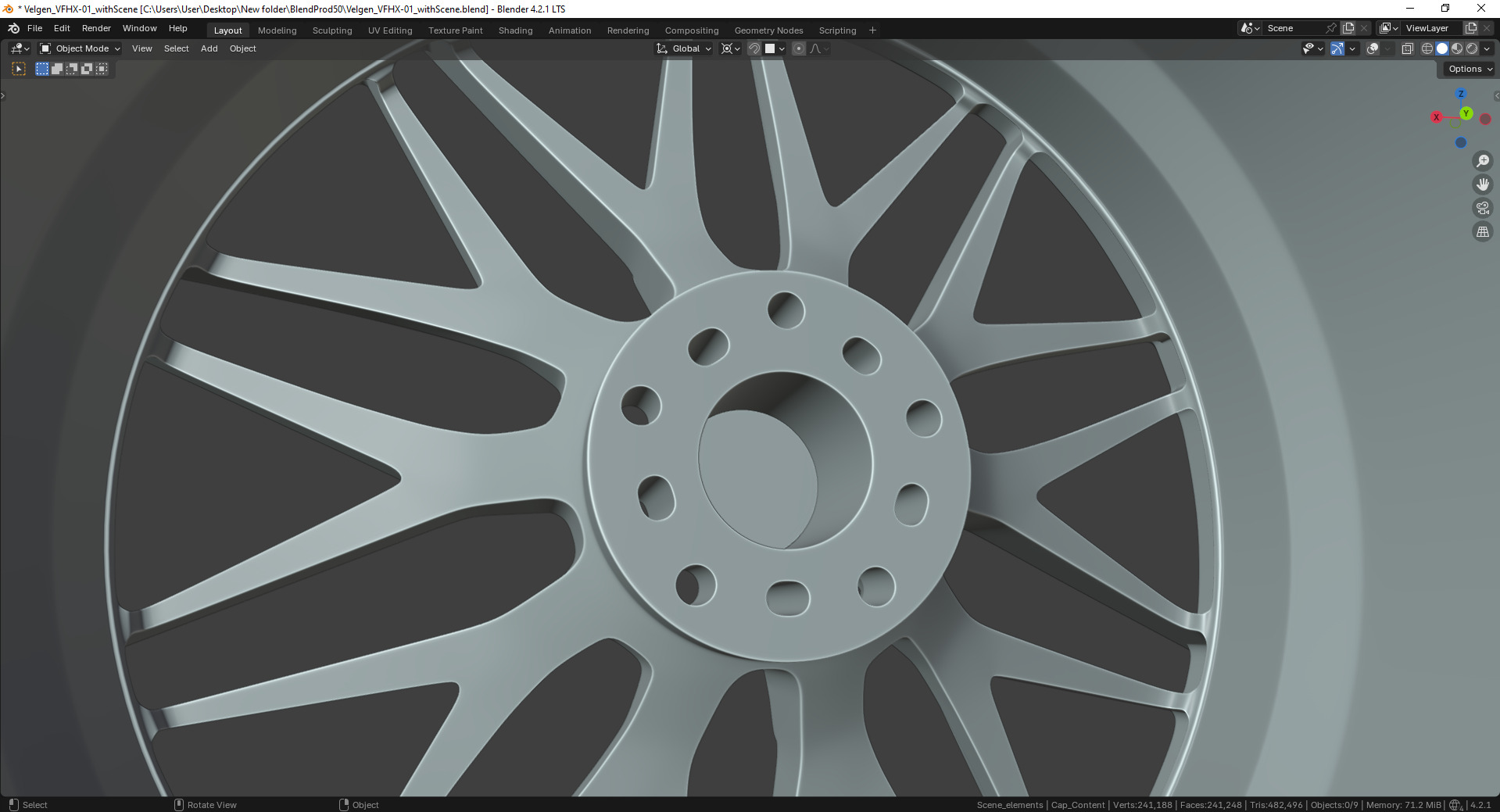Choose Intersect selection mode
Viewport: 1500px width, 812px height.
102,69
